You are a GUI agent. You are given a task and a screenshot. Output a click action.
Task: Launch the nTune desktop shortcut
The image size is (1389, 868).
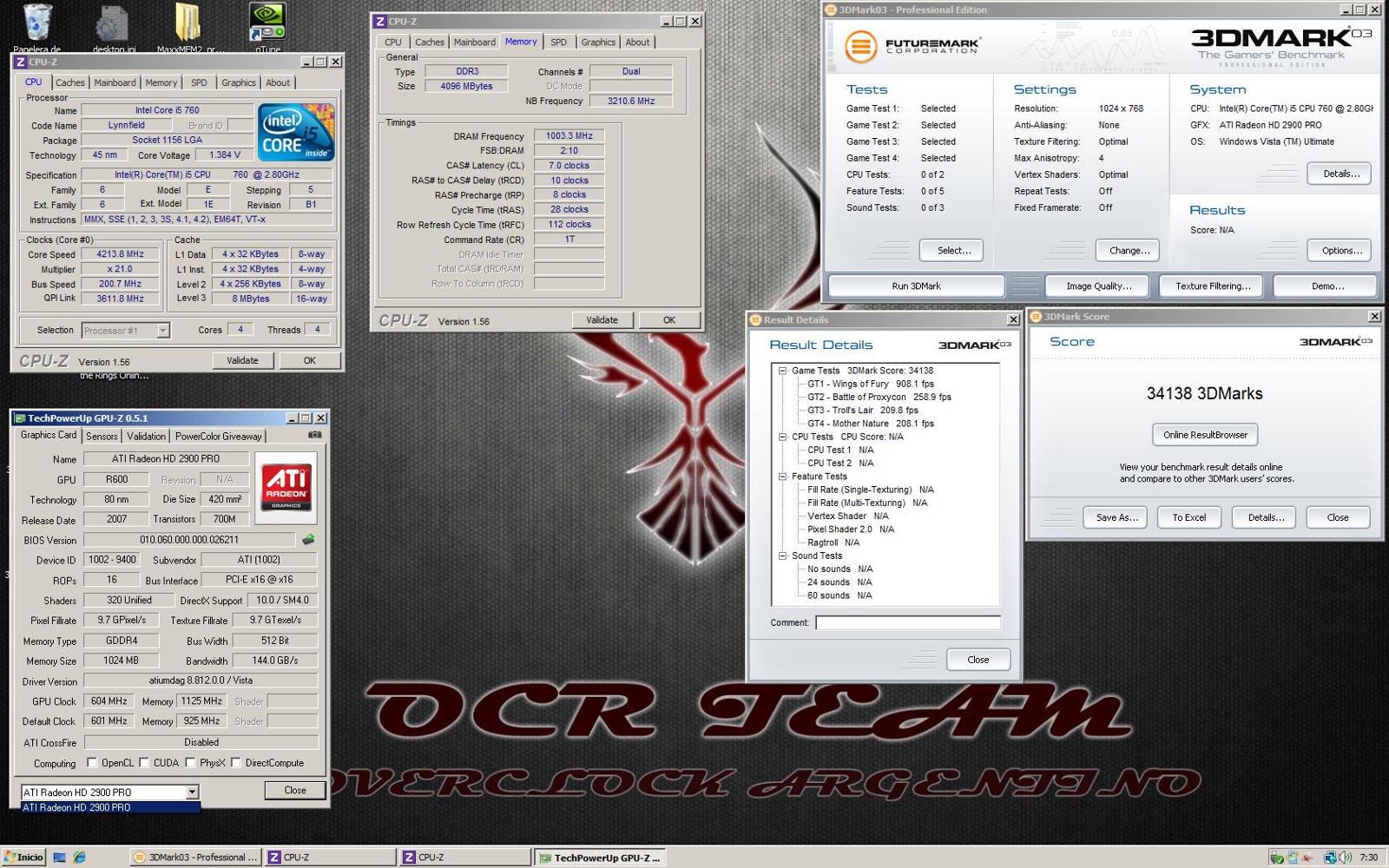click(x=267, y=22)
